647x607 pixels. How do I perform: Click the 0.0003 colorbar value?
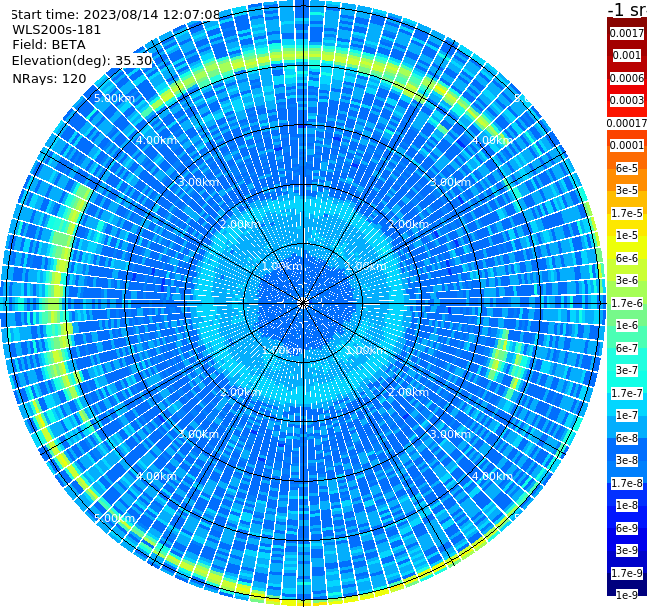click(x=627, y=100)
